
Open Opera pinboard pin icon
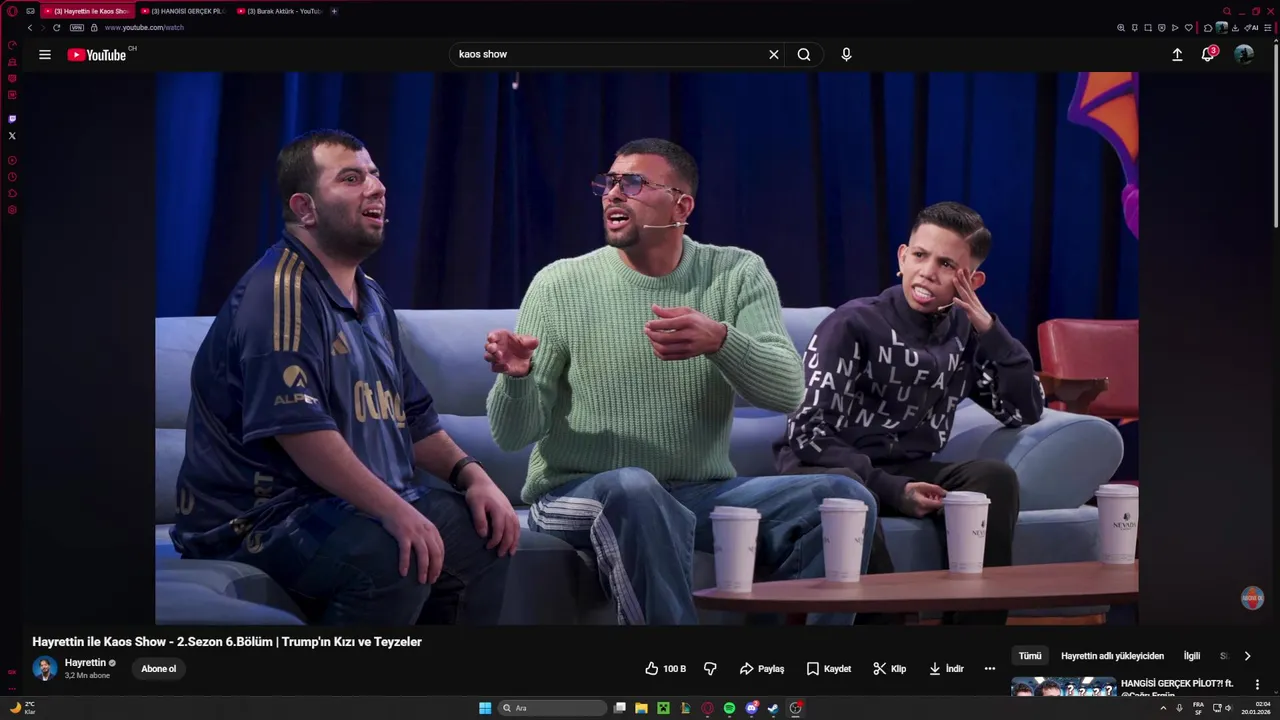click(1135, 28)
